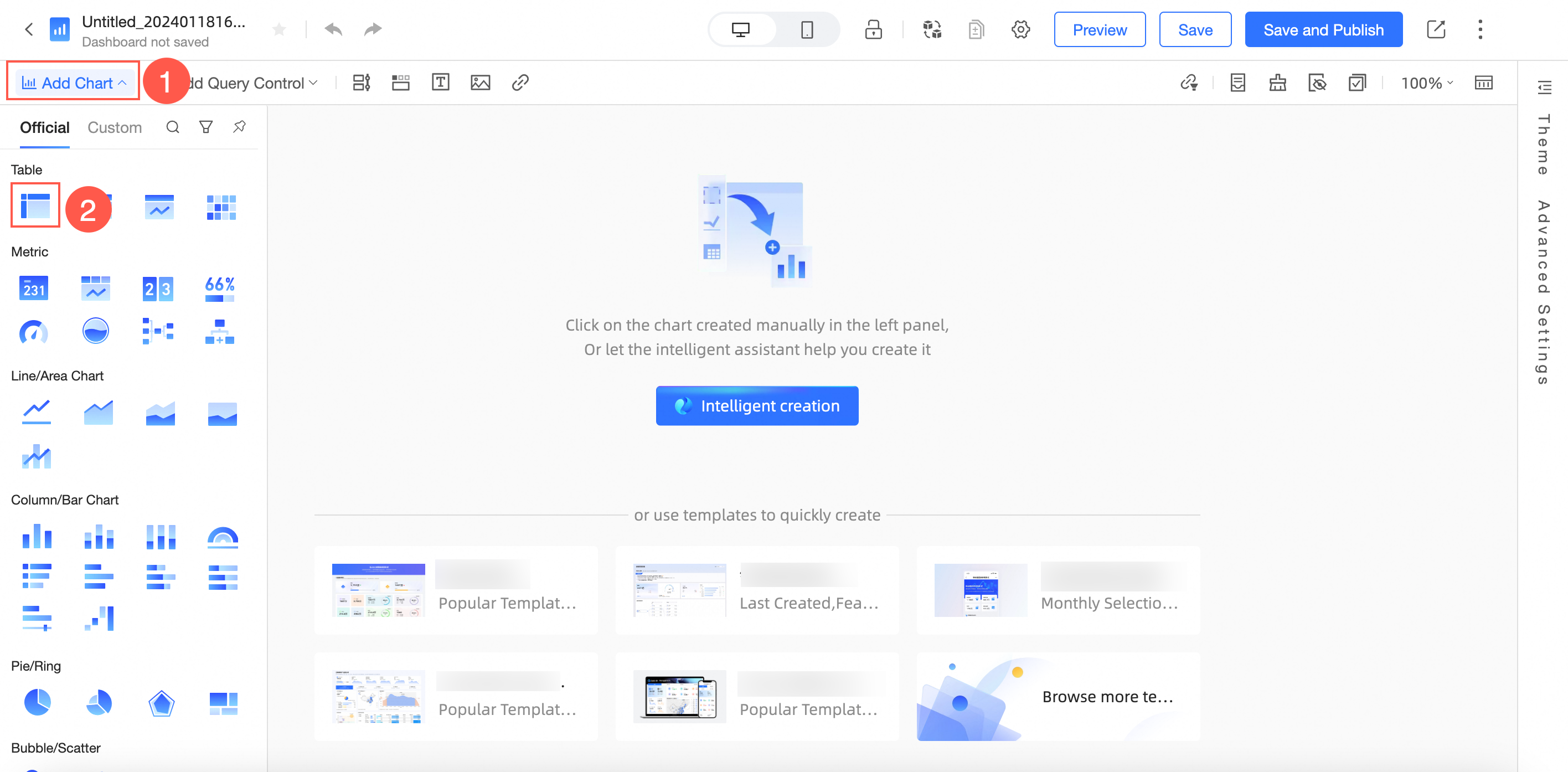Start Intelligent creation assistant
This screenshot has width=1568, height=772.
[x=757, y=405]
